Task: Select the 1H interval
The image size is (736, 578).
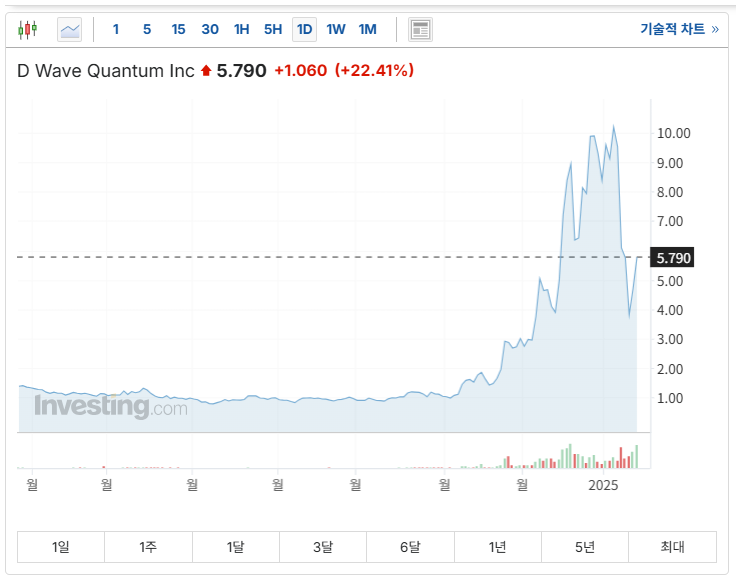Action: 241,30
